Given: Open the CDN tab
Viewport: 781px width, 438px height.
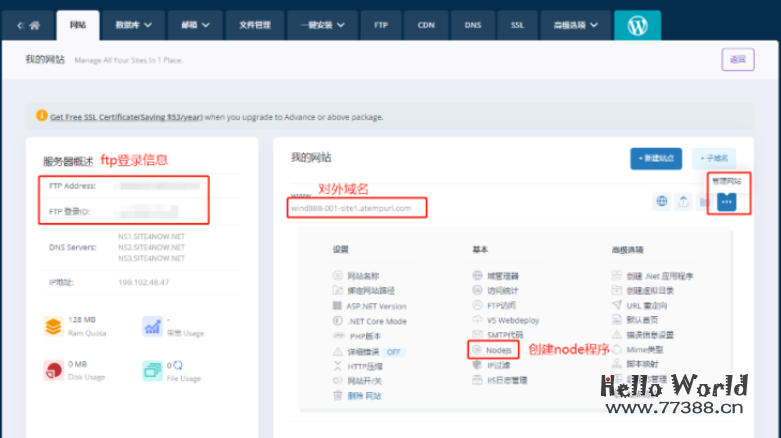Looking at the screenshot, I should pos(426,25).
